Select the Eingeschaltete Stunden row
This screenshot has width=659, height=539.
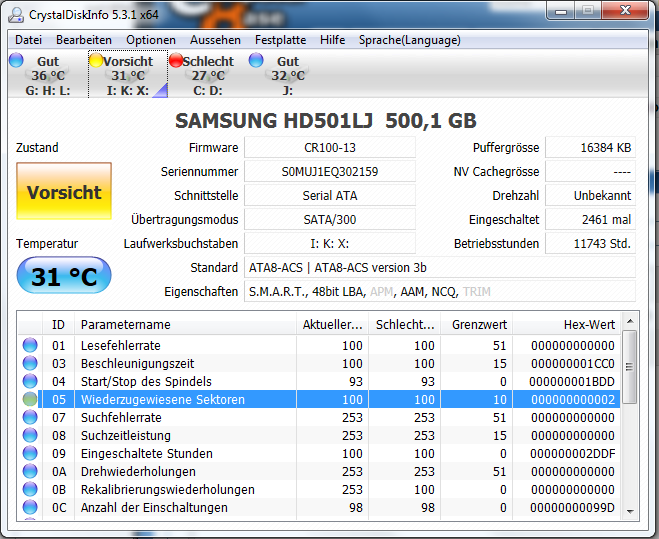319,454
